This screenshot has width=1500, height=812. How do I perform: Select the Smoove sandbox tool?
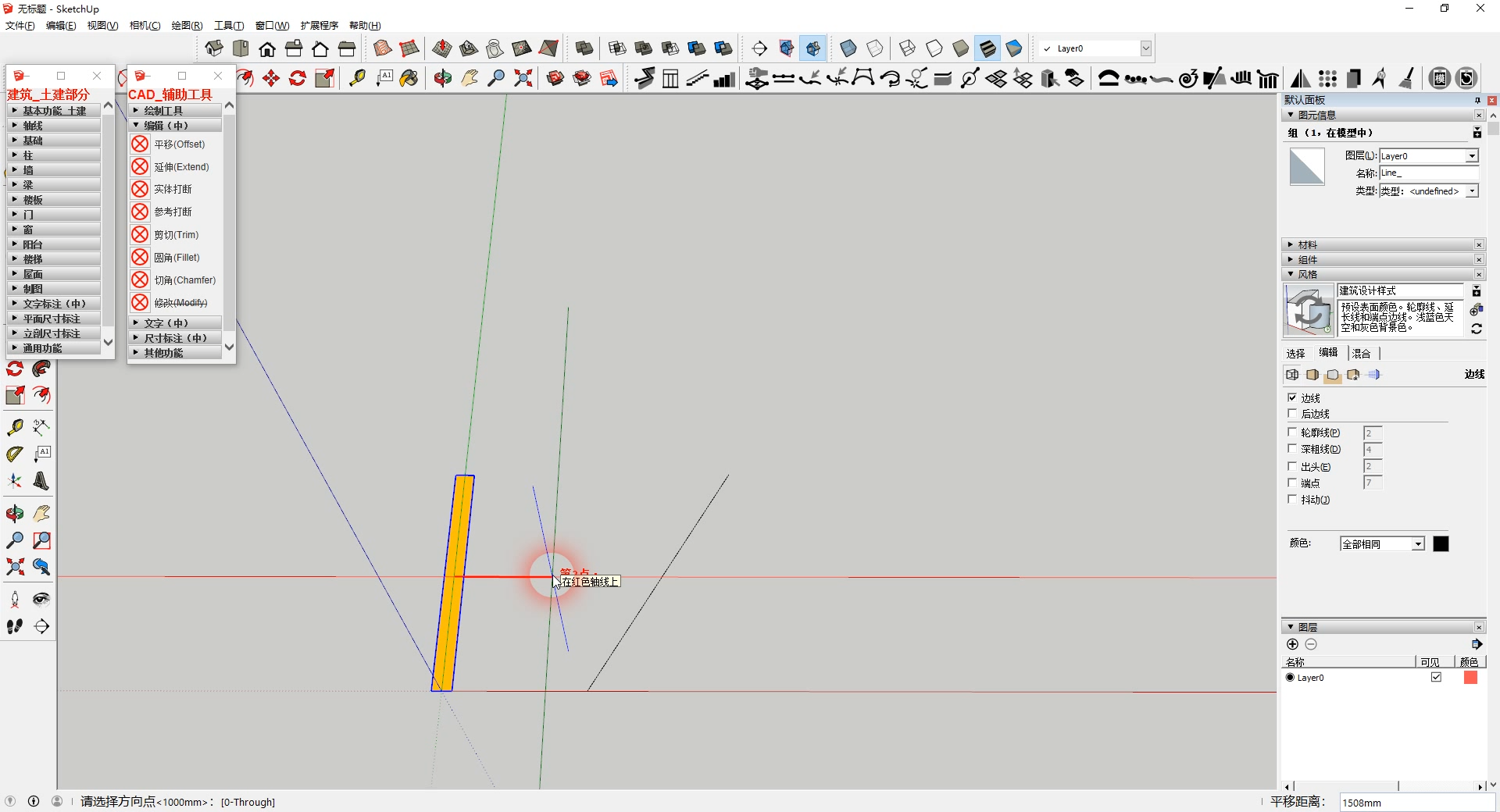442,48
